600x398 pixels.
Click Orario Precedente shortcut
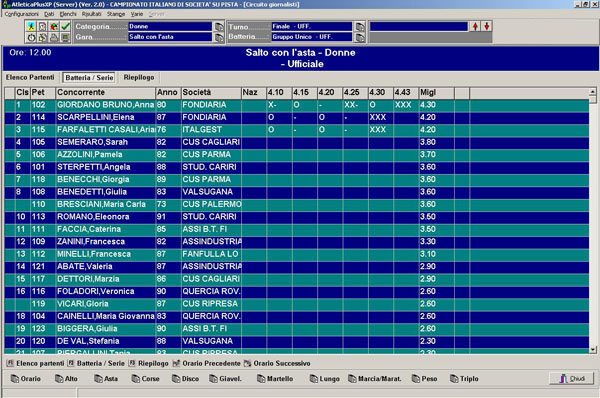207,363
